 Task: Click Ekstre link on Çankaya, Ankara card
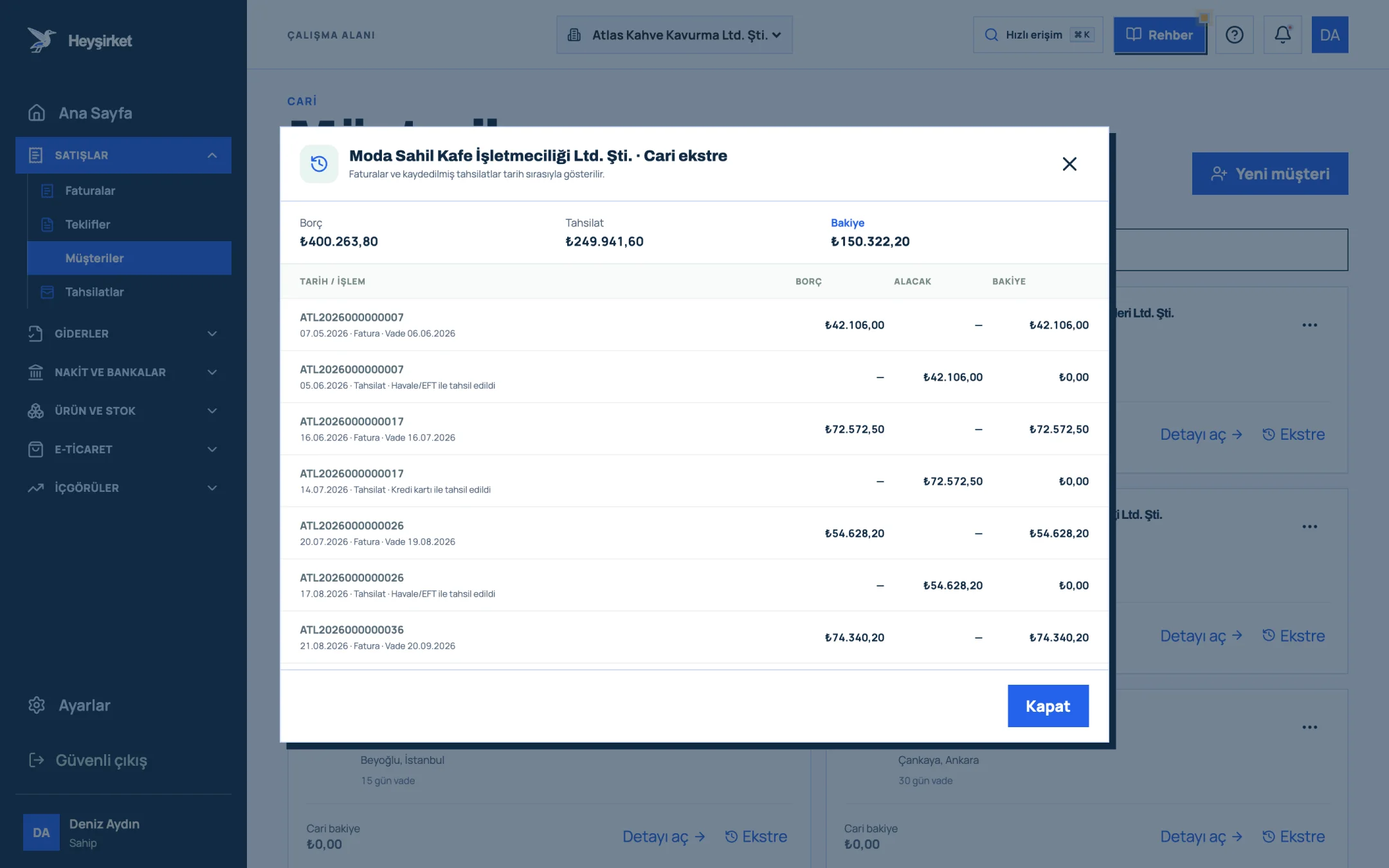(1293, 836)
